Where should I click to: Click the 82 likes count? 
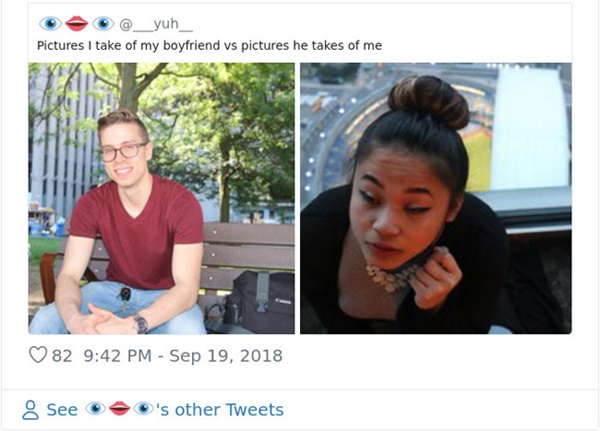[62, 355]
